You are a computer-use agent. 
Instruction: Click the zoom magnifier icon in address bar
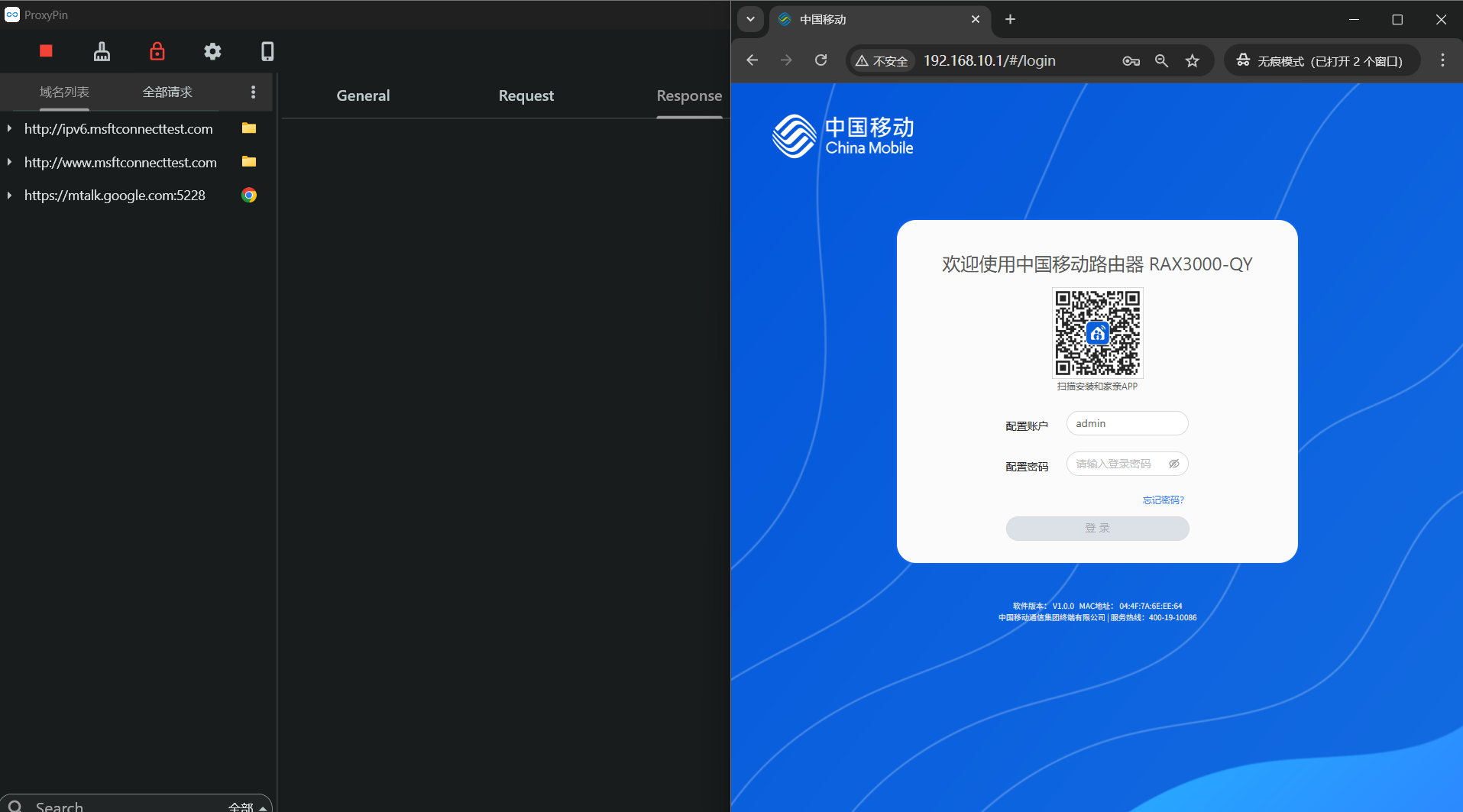click(1161, 61)
